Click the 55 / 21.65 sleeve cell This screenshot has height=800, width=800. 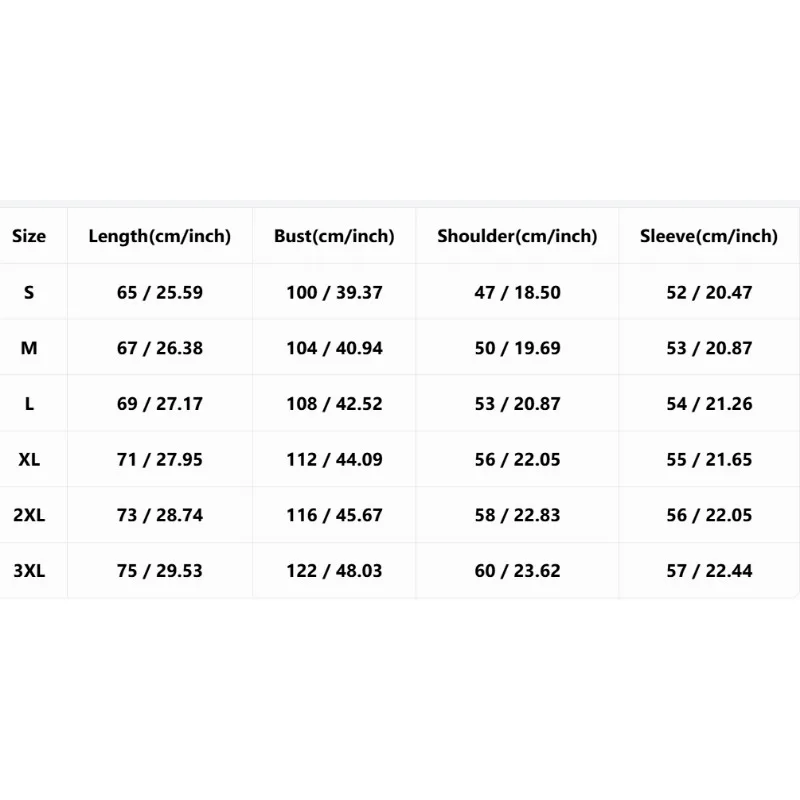point(709,459)
